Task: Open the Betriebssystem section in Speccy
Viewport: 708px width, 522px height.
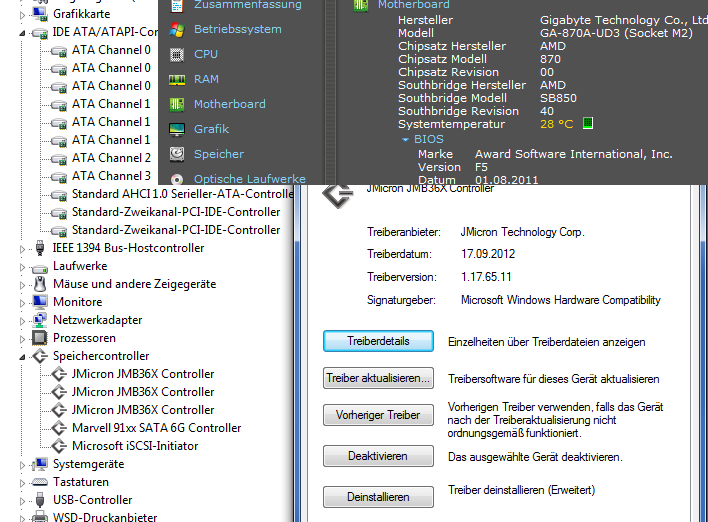Action: (x=238, y=29)
